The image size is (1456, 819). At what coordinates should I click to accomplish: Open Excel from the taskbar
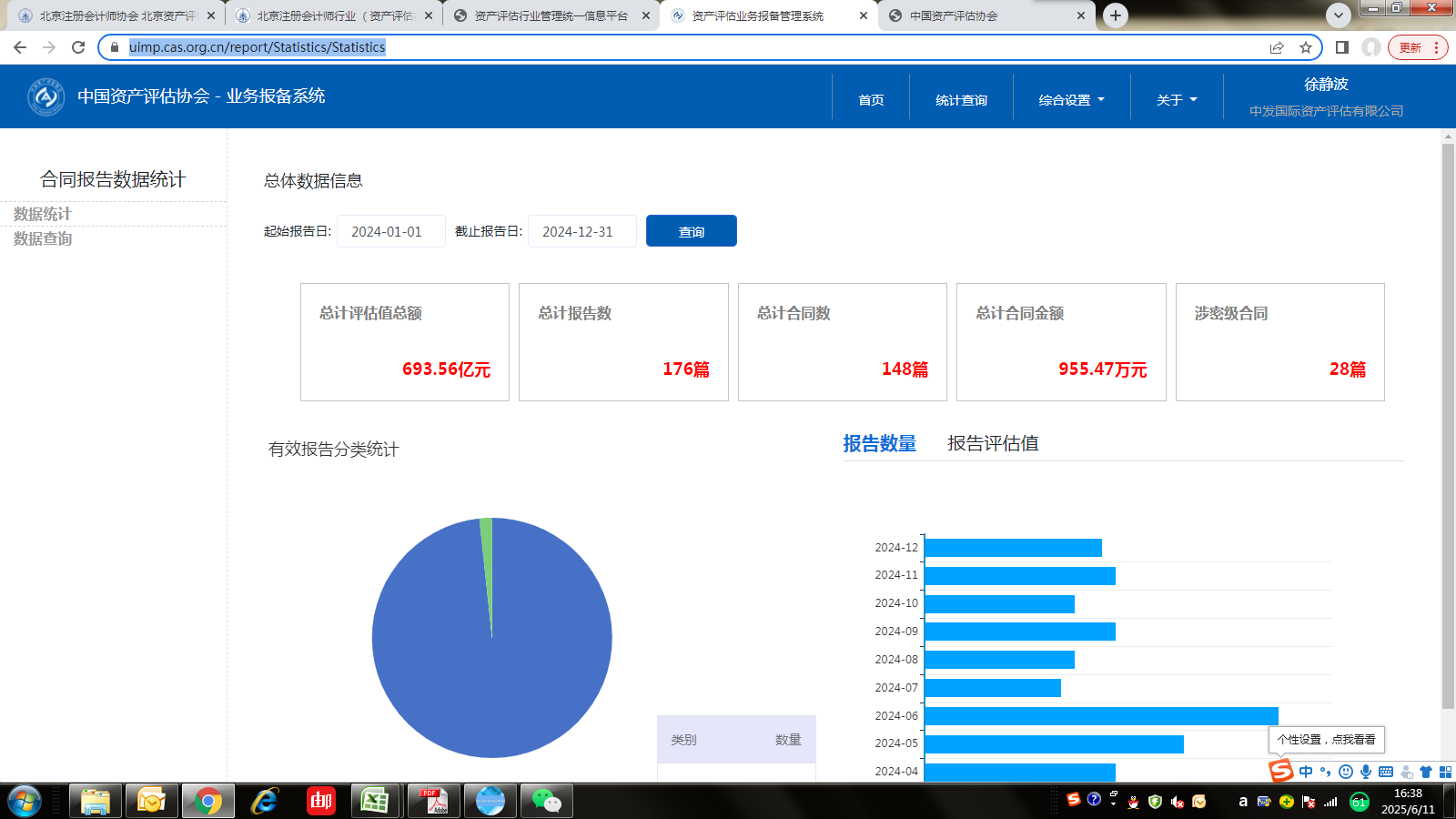click(375, 801)
